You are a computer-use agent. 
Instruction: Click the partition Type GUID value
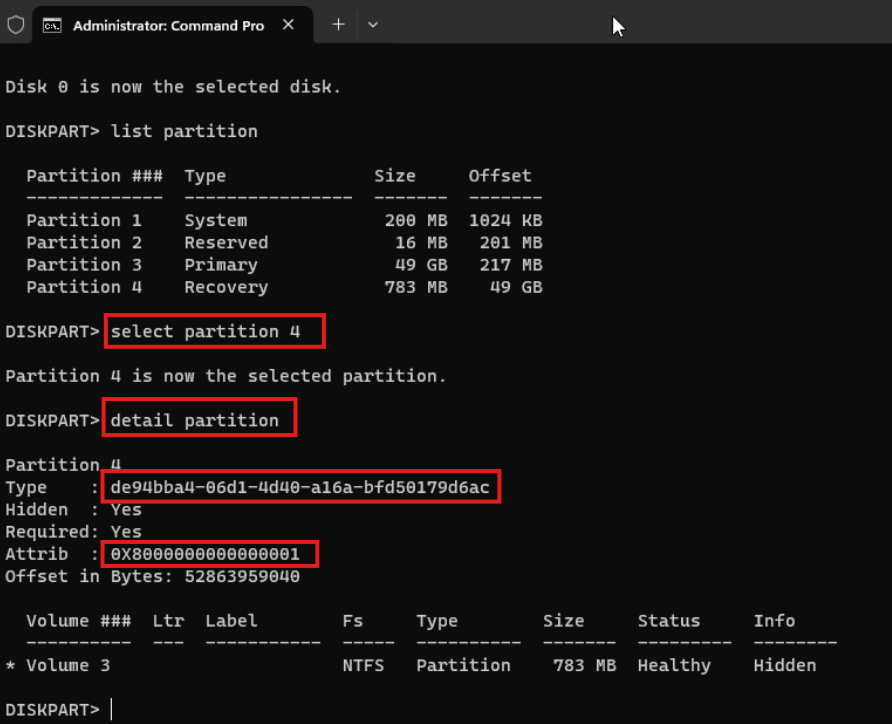(300, 487)
